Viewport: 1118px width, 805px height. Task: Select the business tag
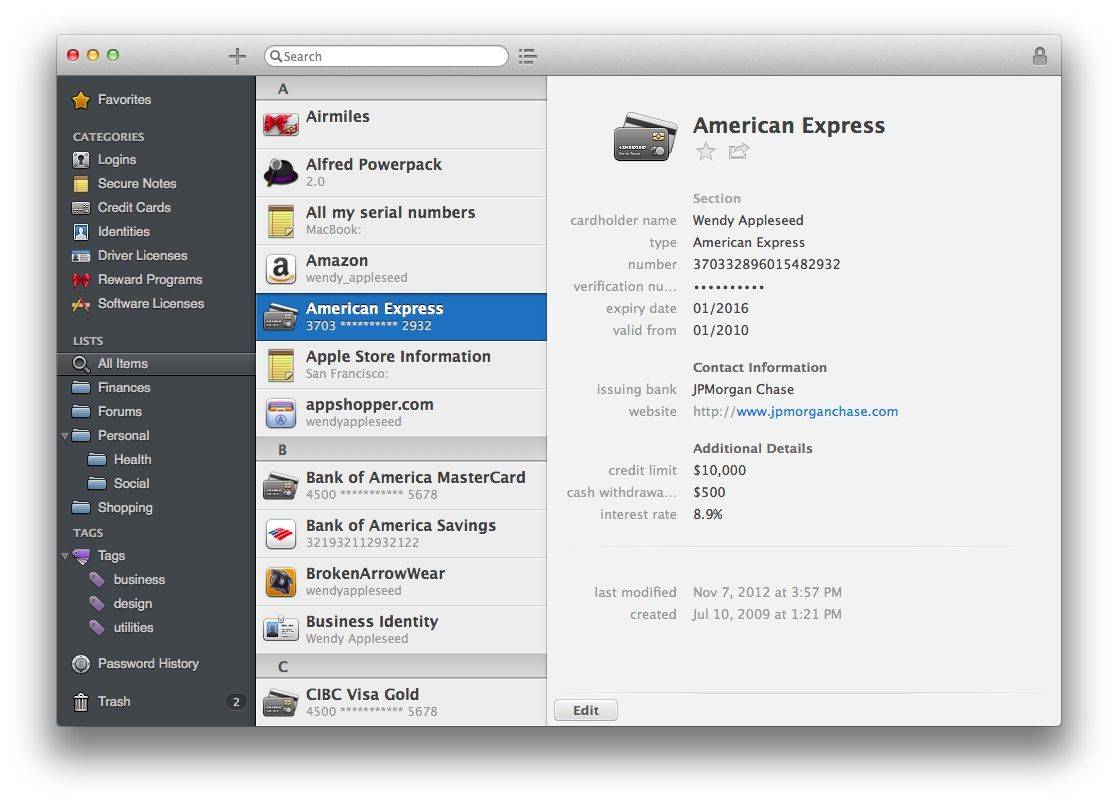click(139, 579)
